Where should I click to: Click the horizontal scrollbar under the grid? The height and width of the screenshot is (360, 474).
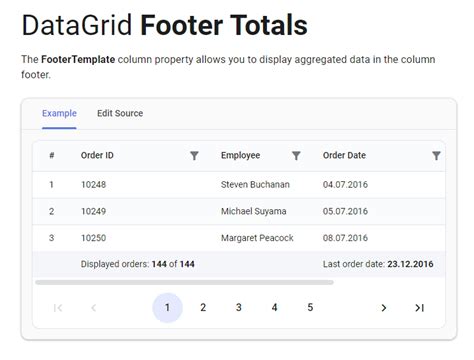[184, 282]
